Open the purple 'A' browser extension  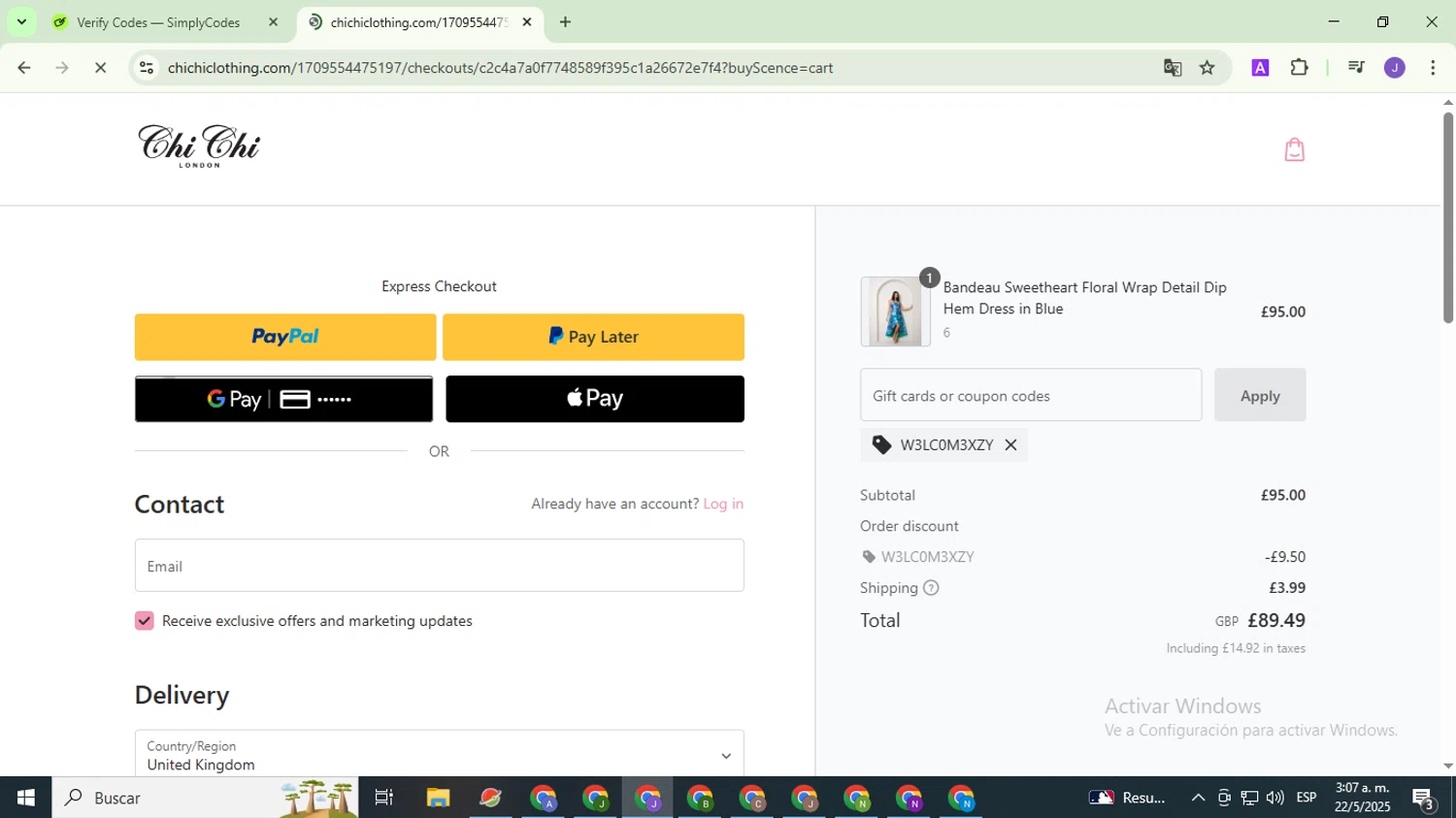[1260, 68]
